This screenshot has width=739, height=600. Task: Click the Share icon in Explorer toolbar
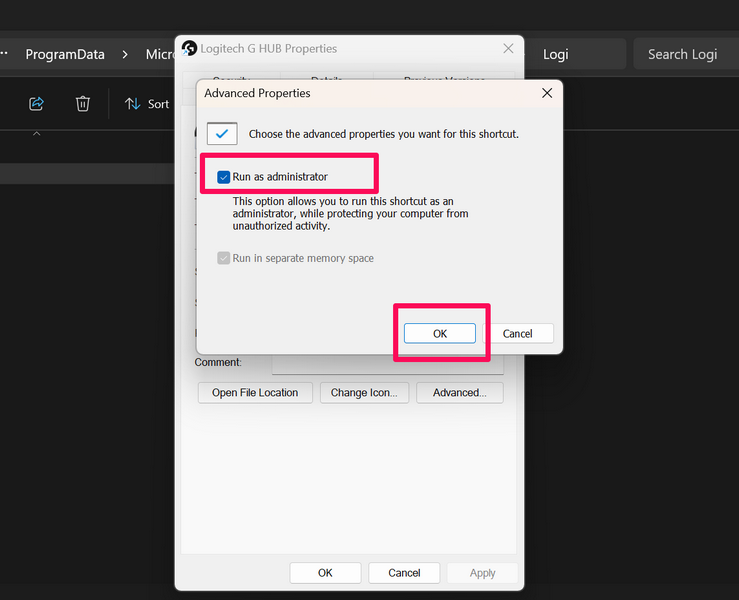tap(37, 104)
